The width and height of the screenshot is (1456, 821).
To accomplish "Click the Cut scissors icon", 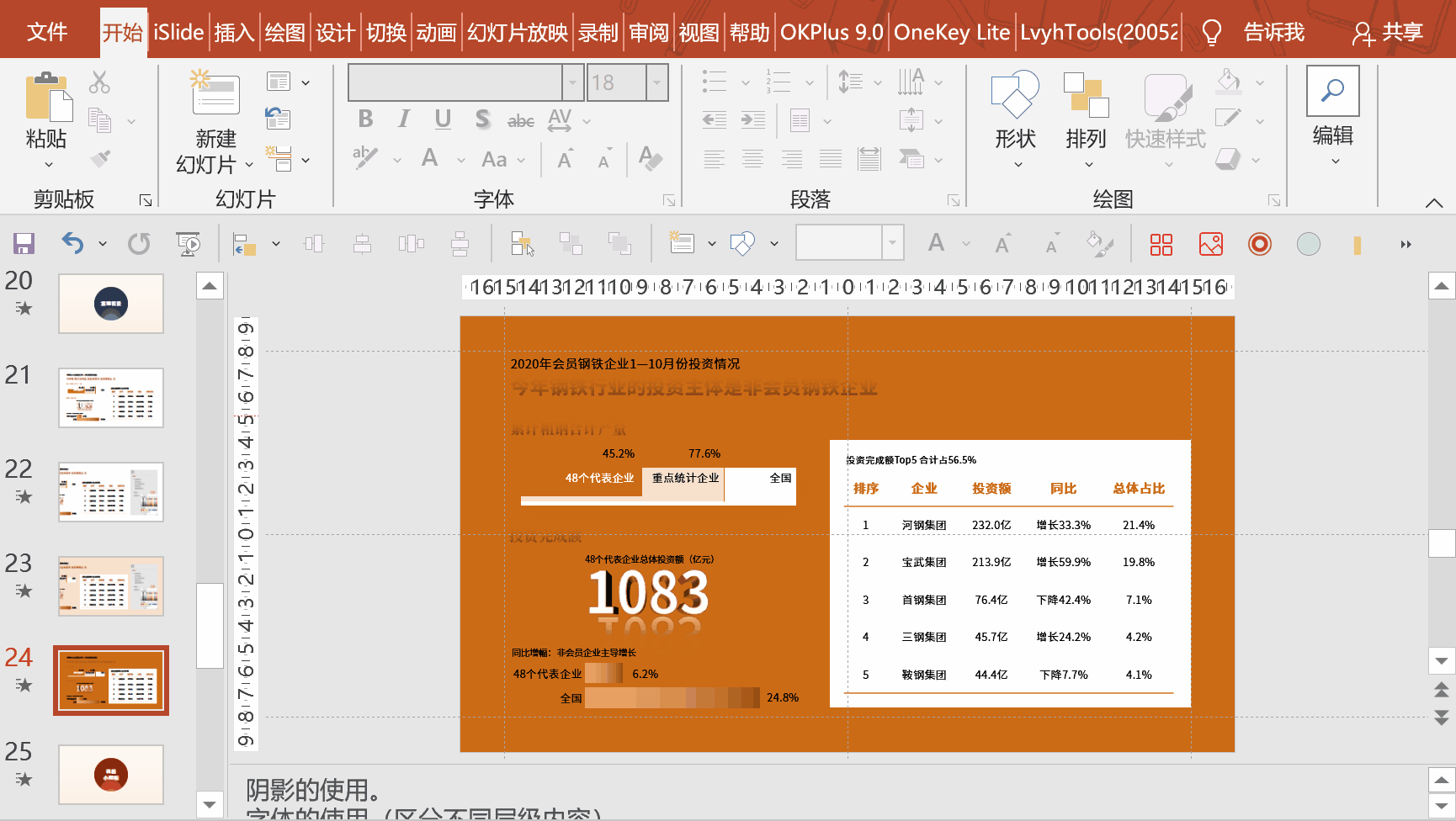I will pos(99,82).
